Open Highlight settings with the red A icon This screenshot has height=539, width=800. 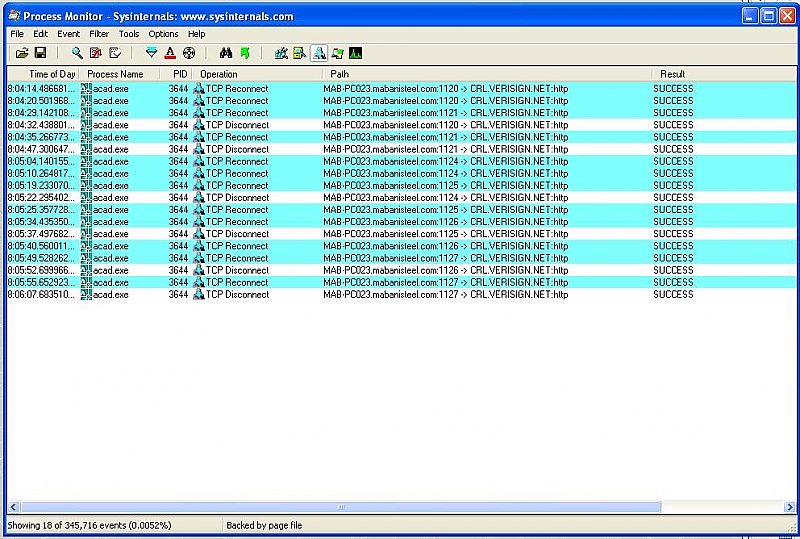pyautogui.click(x=170, y=53)
